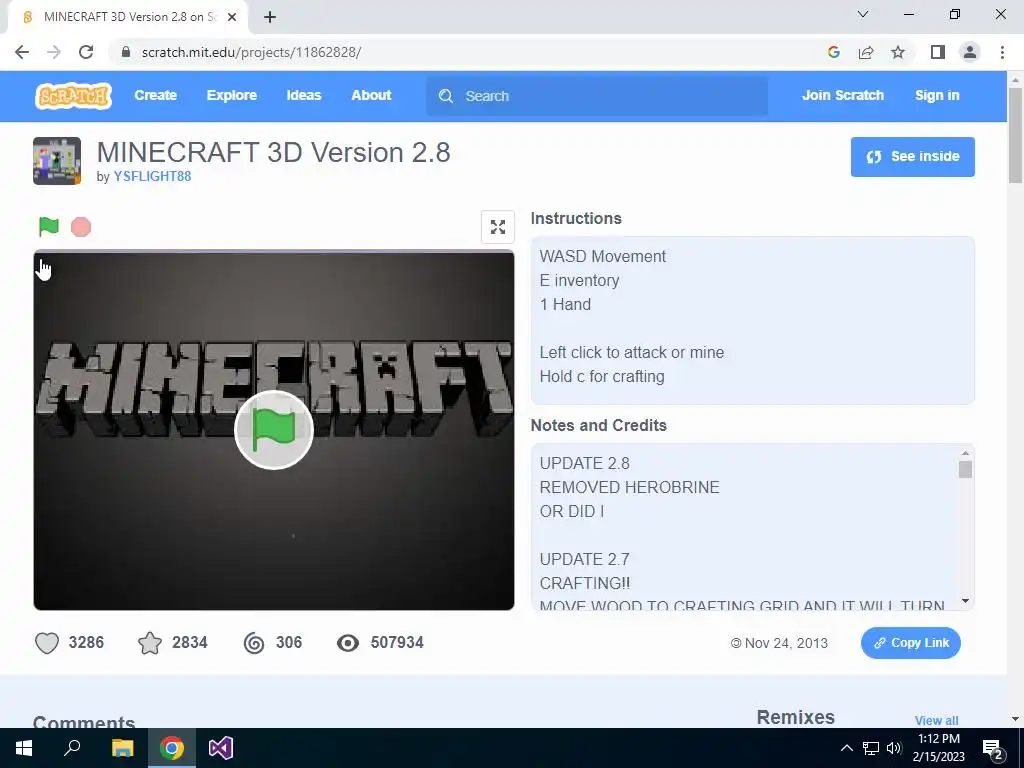Click the red stop button above stage

click(81, 227)
